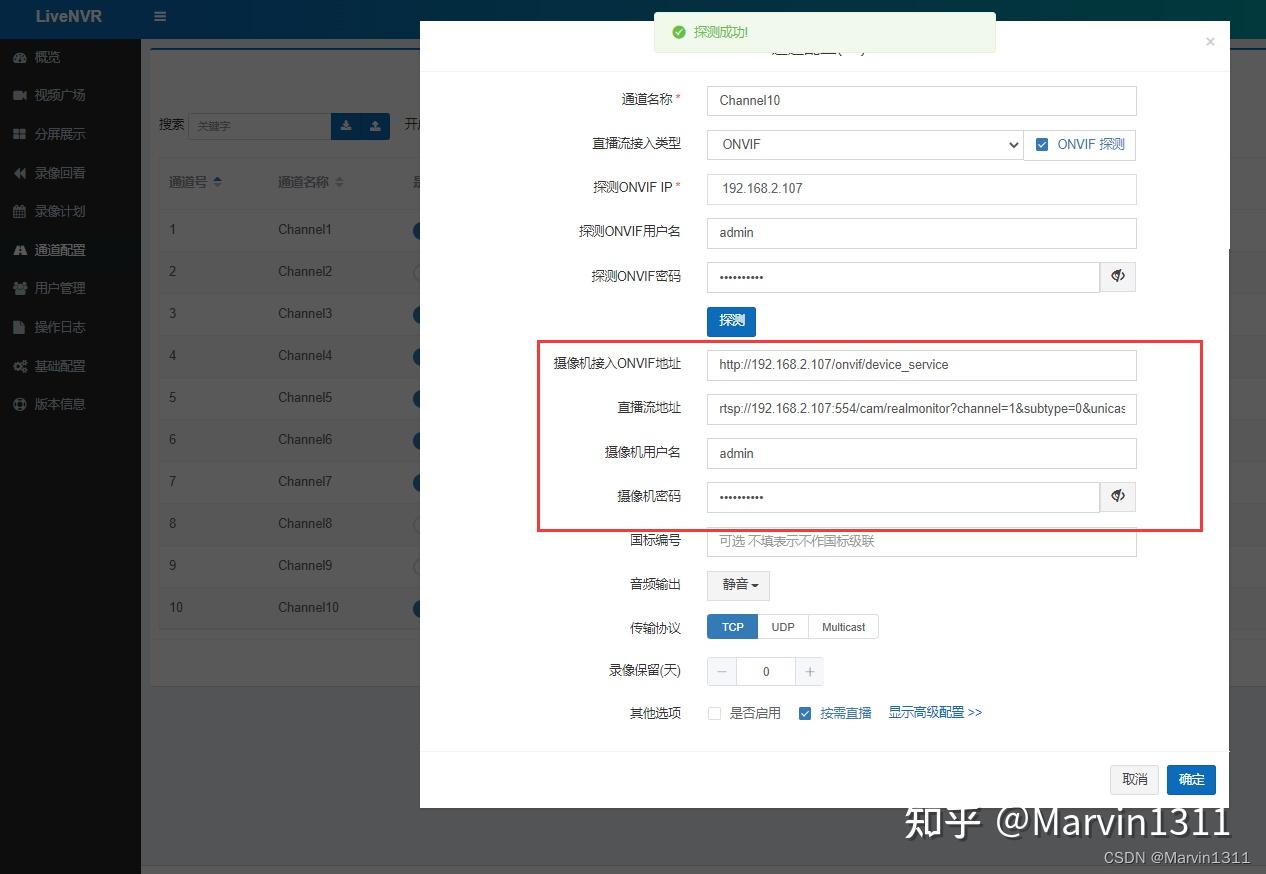The height and width of the screenshot is (874, 1266).
Task: Click the channel import icon beside search
Action: click(374, 126)
